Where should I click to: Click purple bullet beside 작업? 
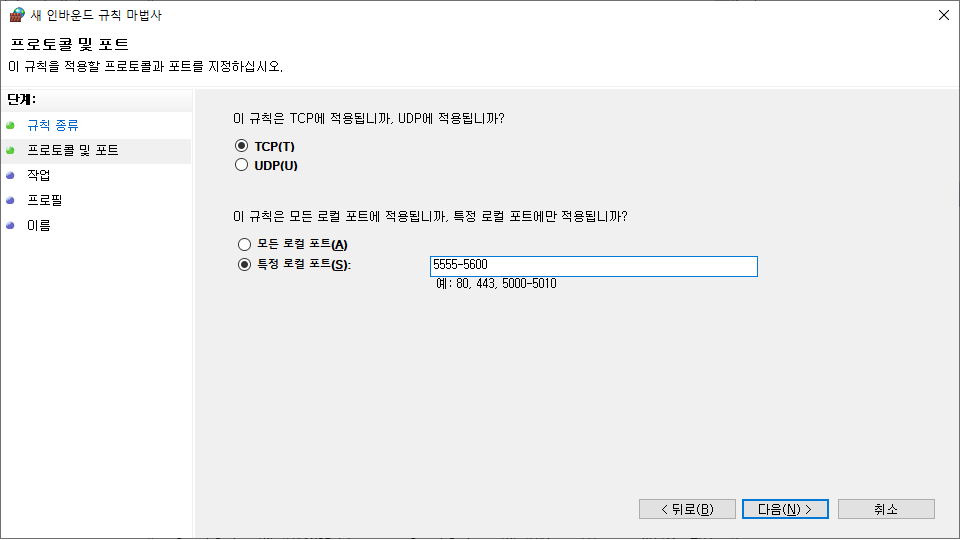point(10,175)
